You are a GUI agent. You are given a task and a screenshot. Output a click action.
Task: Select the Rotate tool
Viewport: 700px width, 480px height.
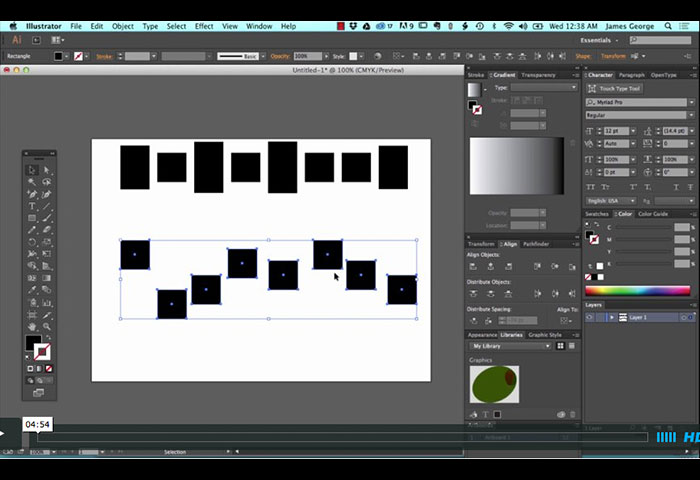(32, 242)
